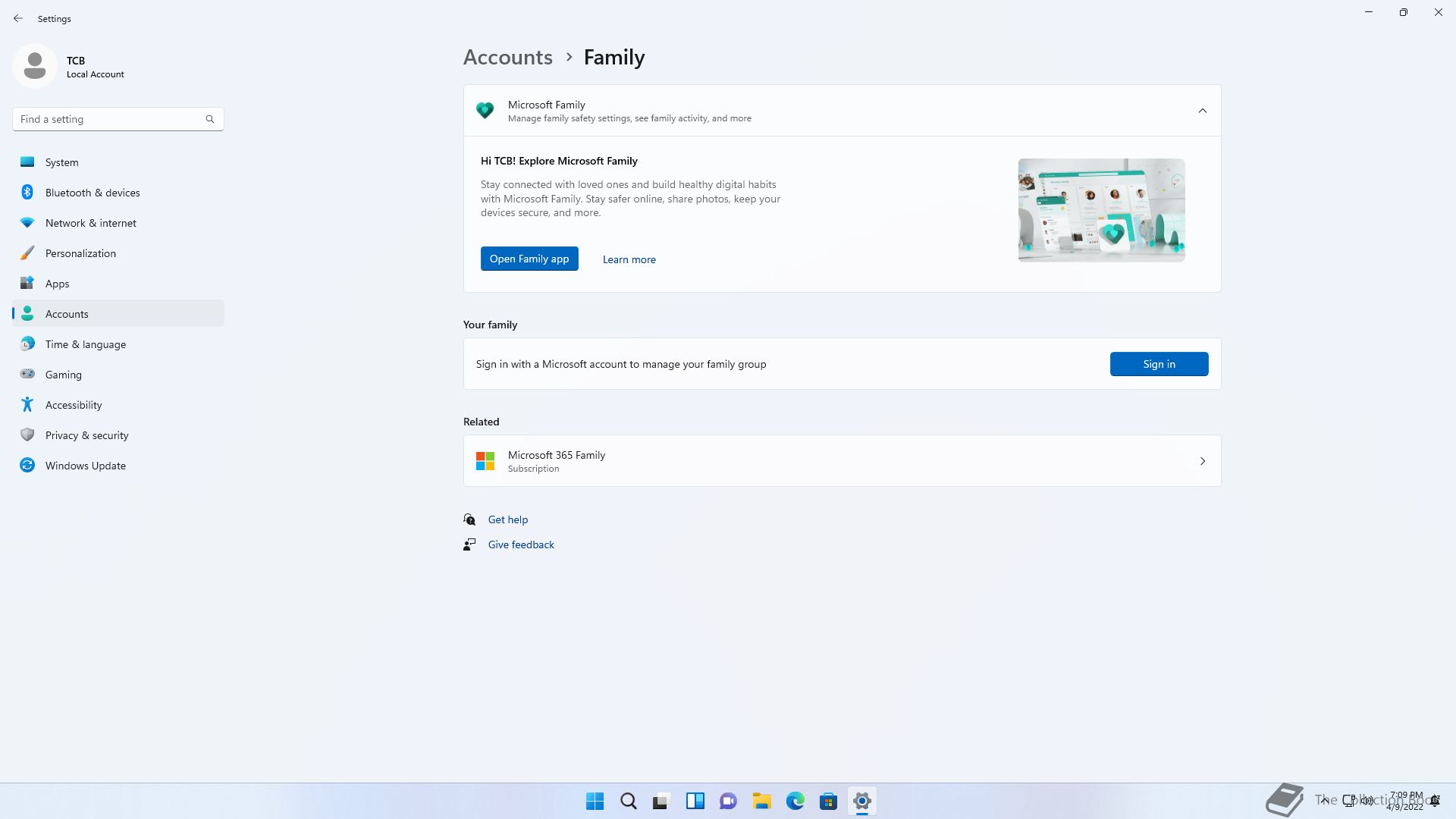Click the Time & language globe clock icon
This screenshot has width=1456, height=819.
coord(27,344)
